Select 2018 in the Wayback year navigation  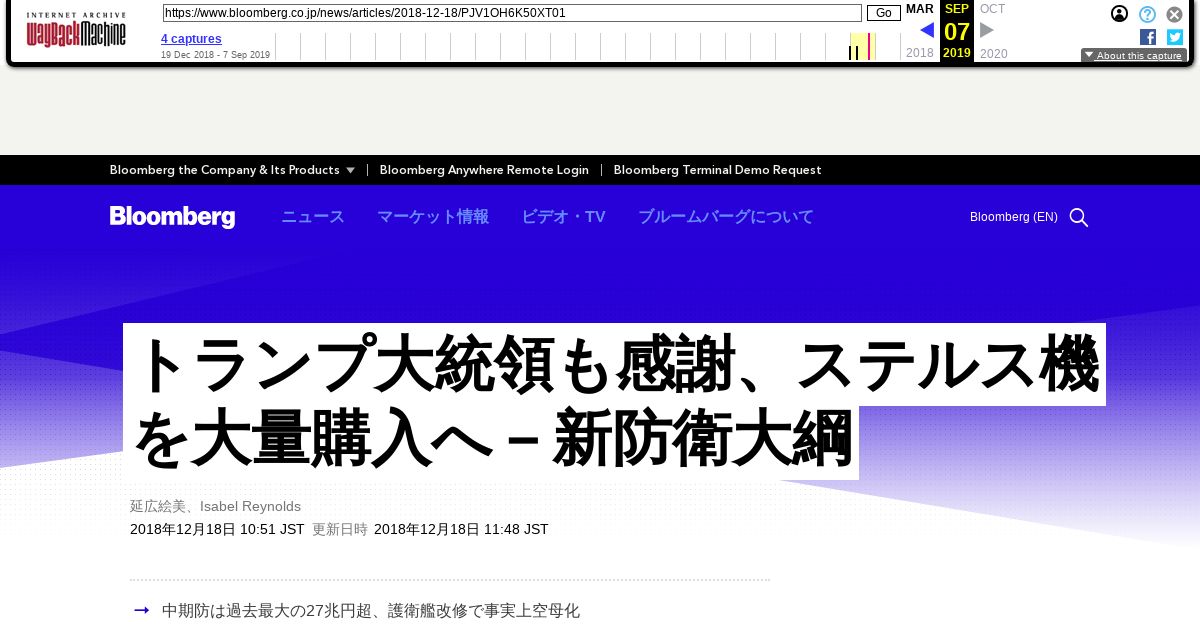920,53
